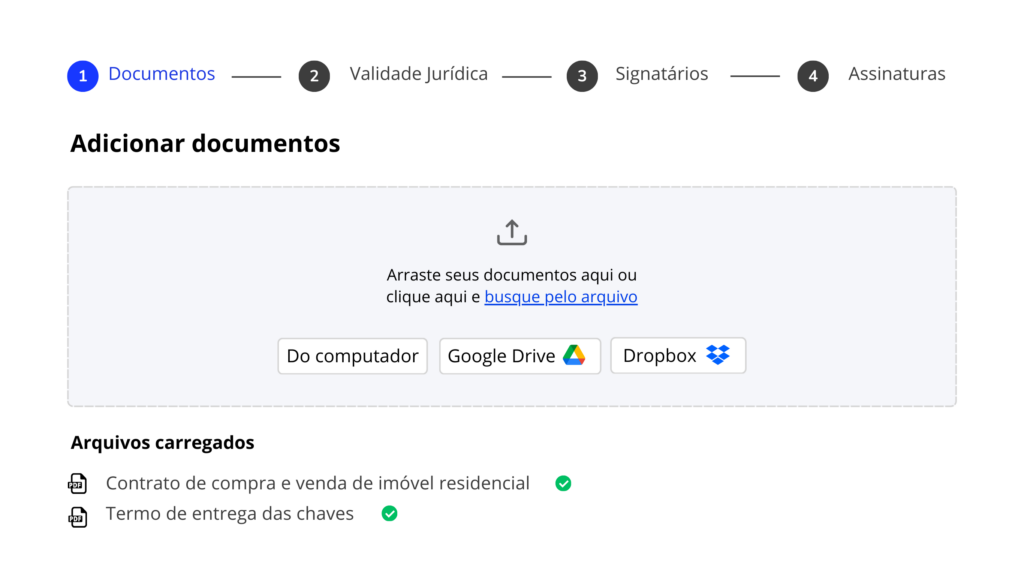
Task: Go to the Documentos step
Action: [x=161, y=74]
